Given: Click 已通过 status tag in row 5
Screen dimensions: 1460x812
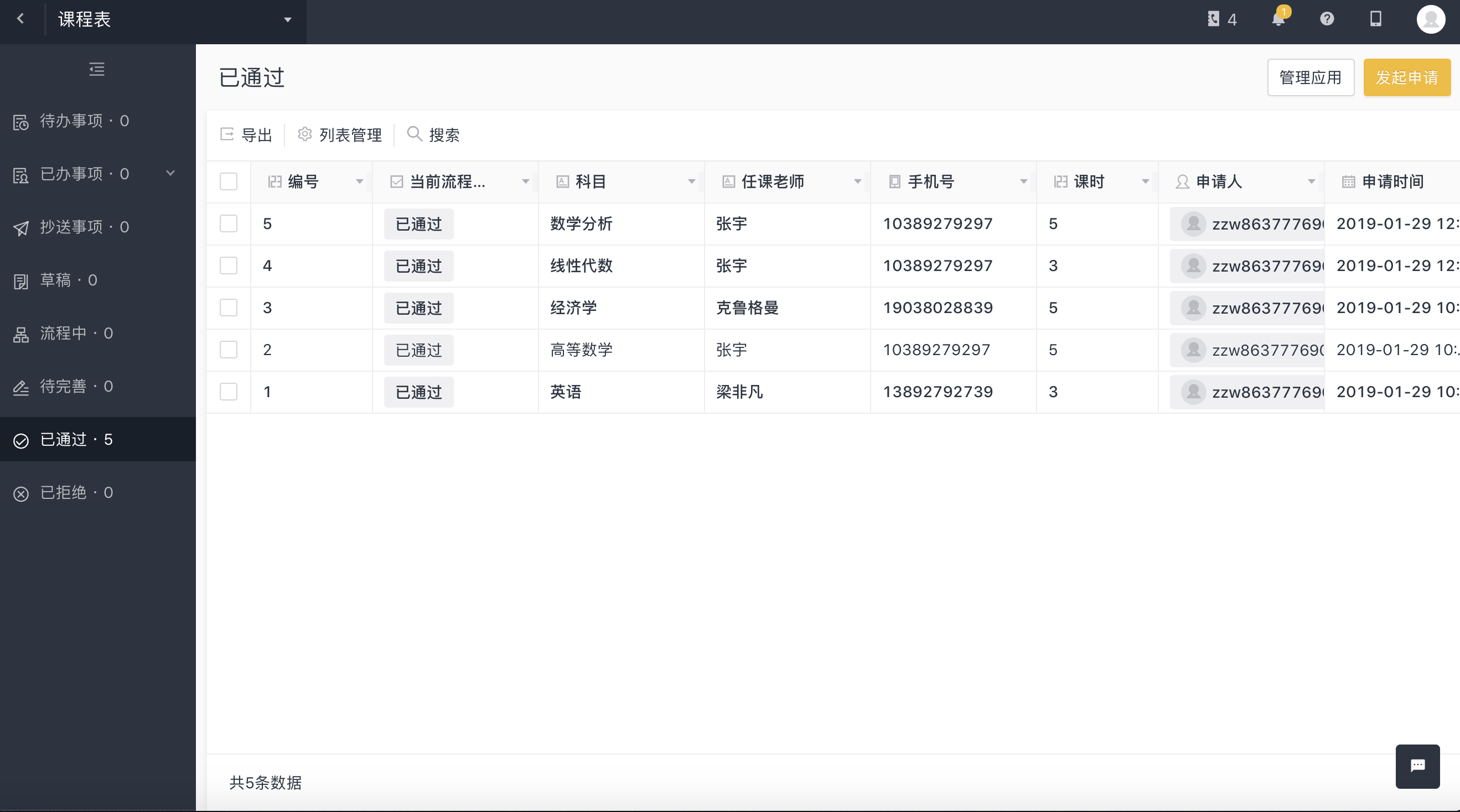Looking at the screenshot, I should click(x=419, y=225).
